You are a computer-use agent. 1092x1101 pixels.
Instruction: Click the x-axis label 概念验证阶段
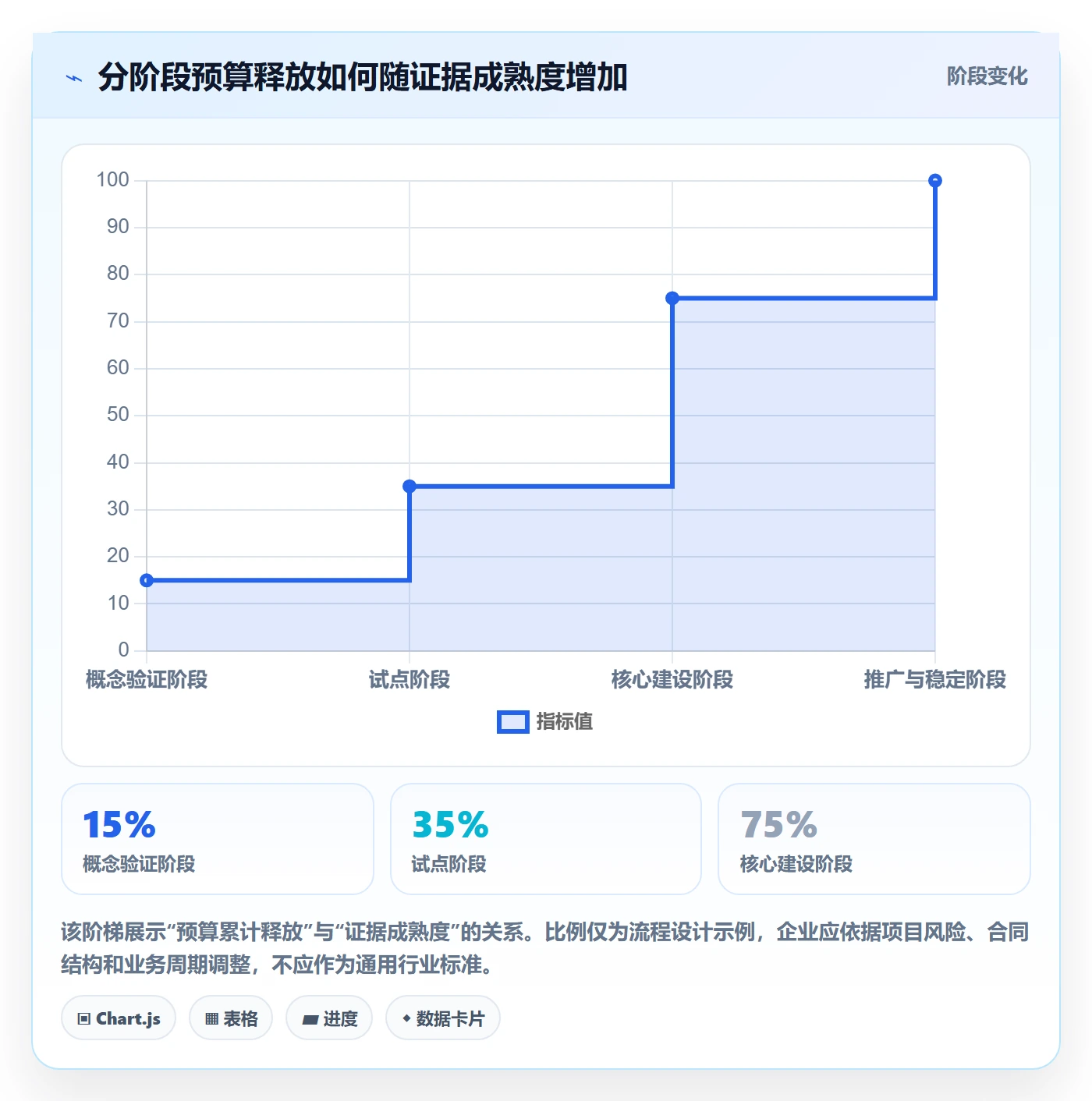click(x=147, y=680)
